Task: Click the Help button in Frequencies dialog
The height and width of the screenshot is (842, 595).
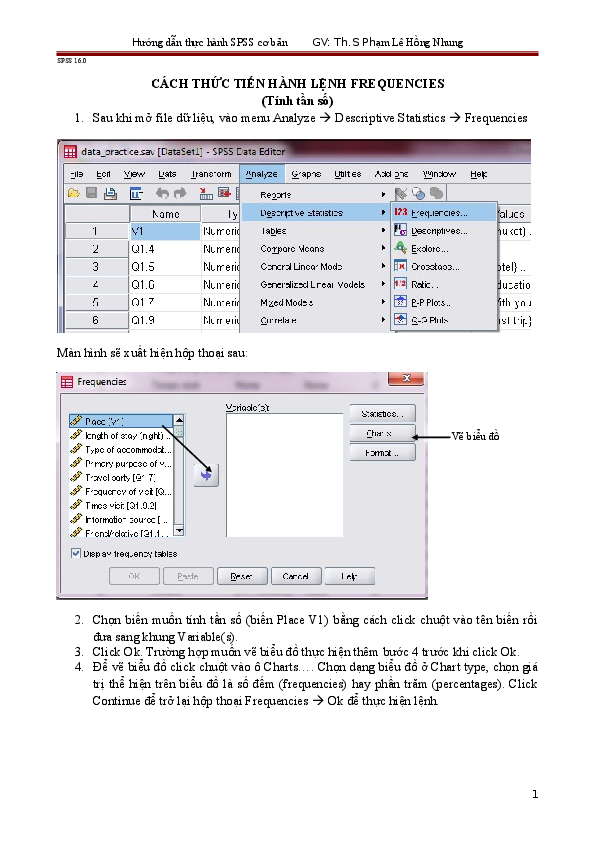Action: (x=350, y=576)
